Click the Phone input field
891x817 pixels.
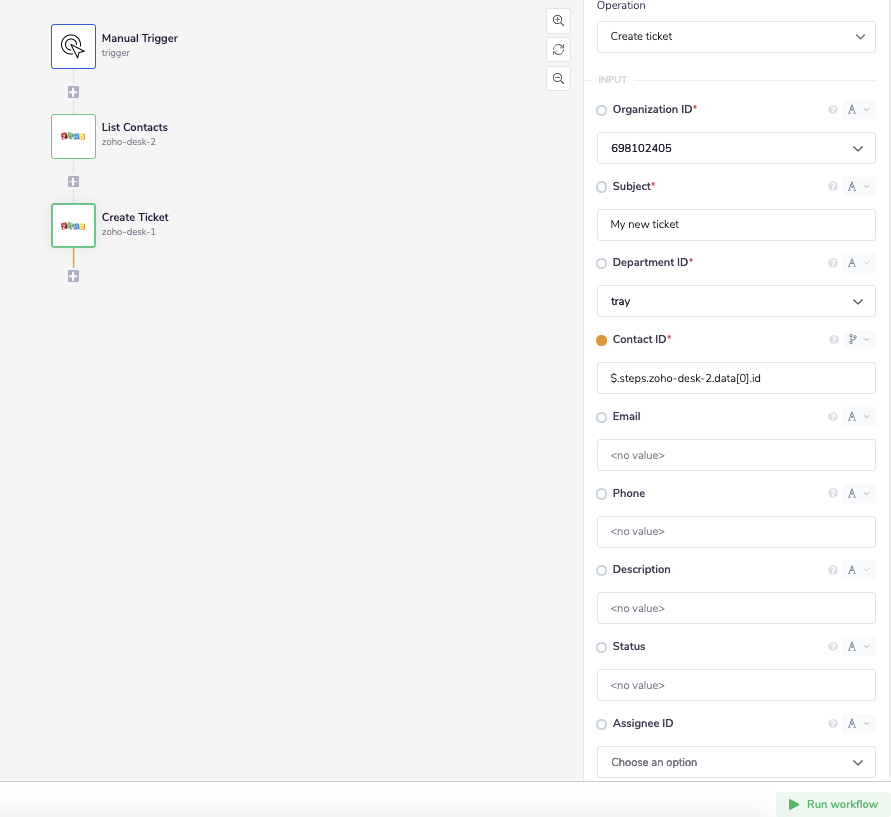pos(736,531)
